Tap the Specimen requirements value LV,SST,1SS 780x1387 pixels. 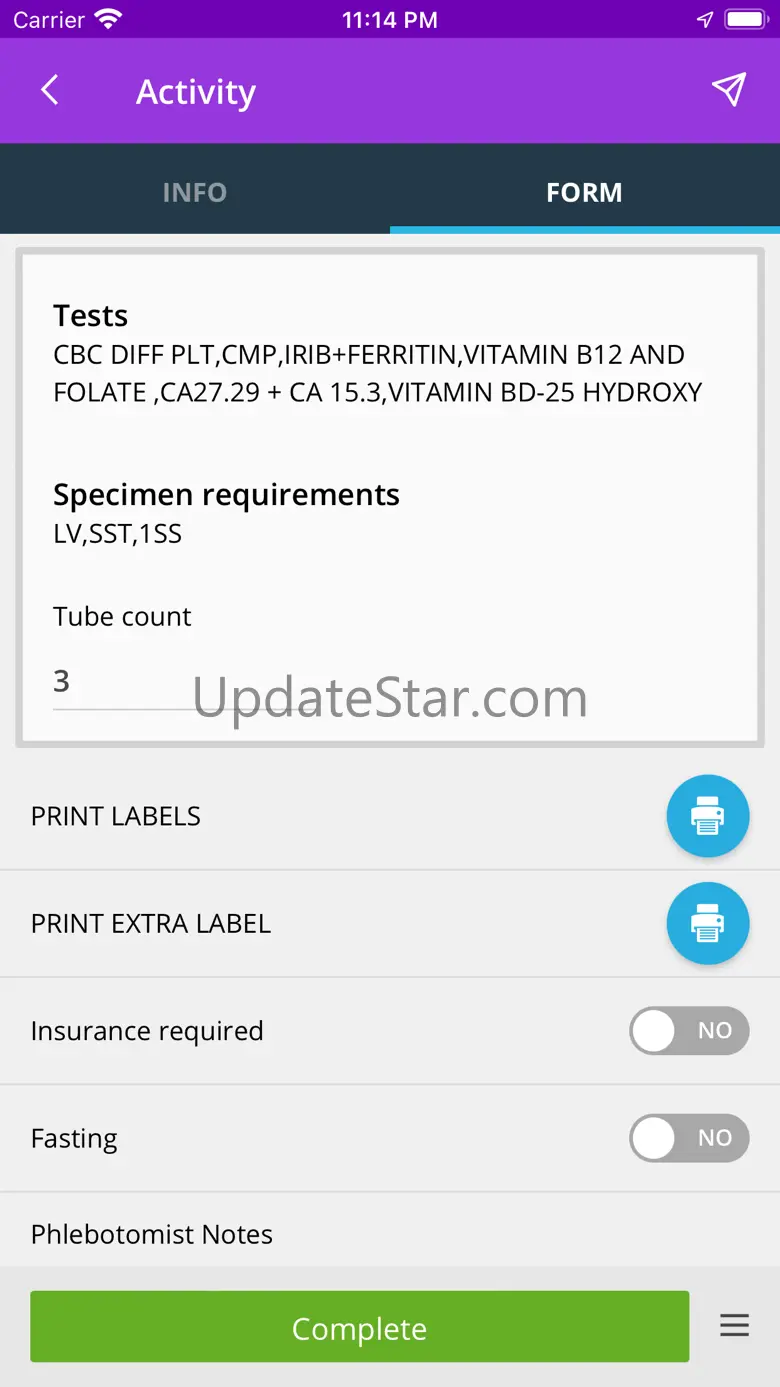[x=118, y=534]
